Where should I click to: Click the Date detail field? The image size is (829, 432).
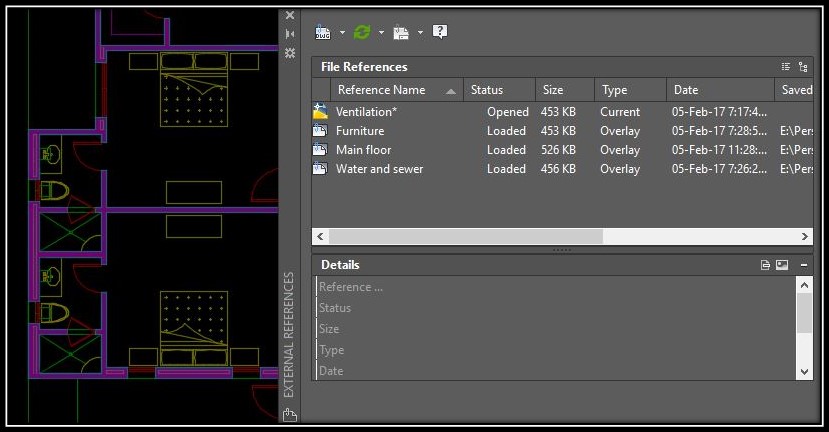coord(556,371)
